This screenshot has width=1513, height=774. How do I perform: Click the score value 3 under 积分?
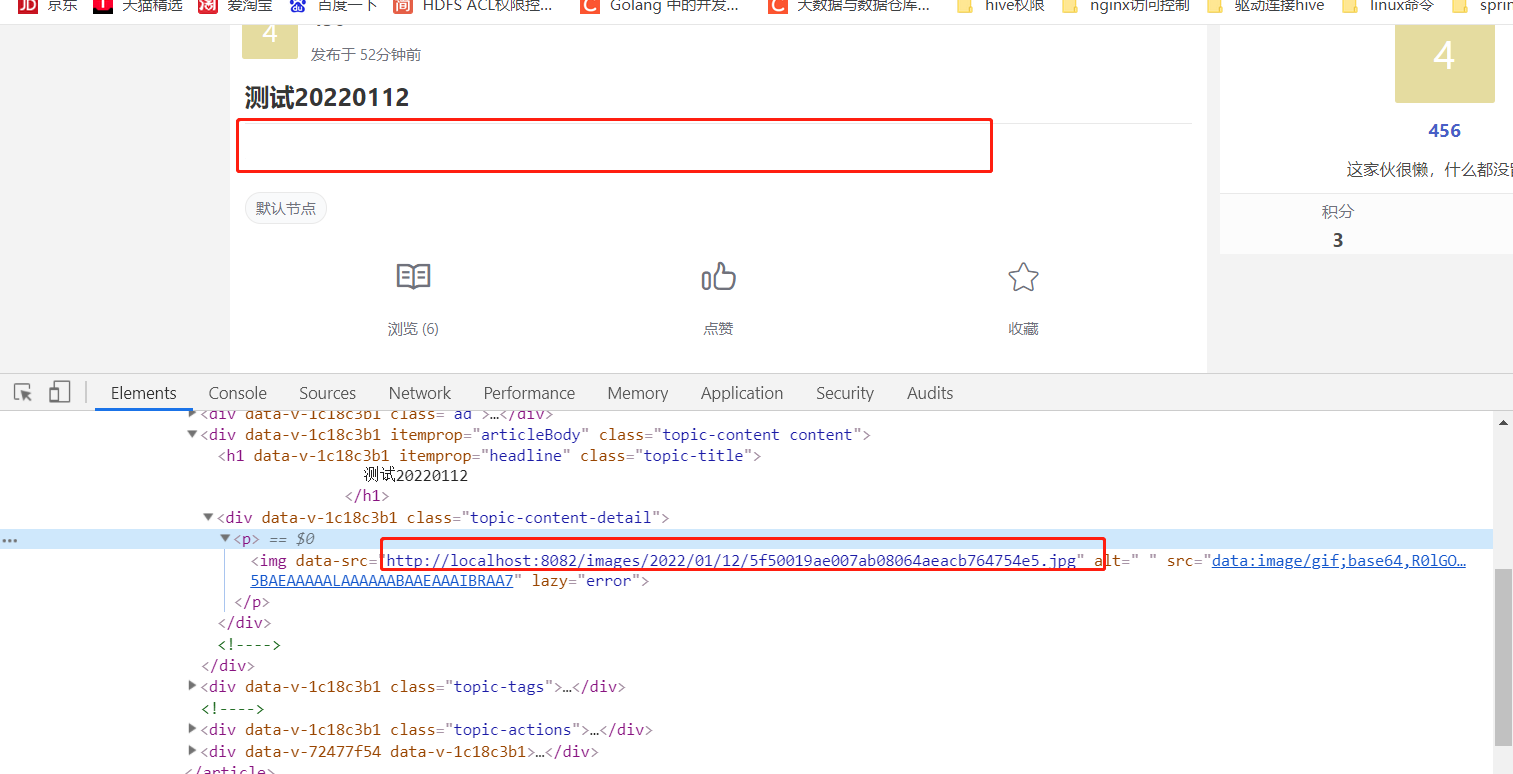[x=1338, y=240]
